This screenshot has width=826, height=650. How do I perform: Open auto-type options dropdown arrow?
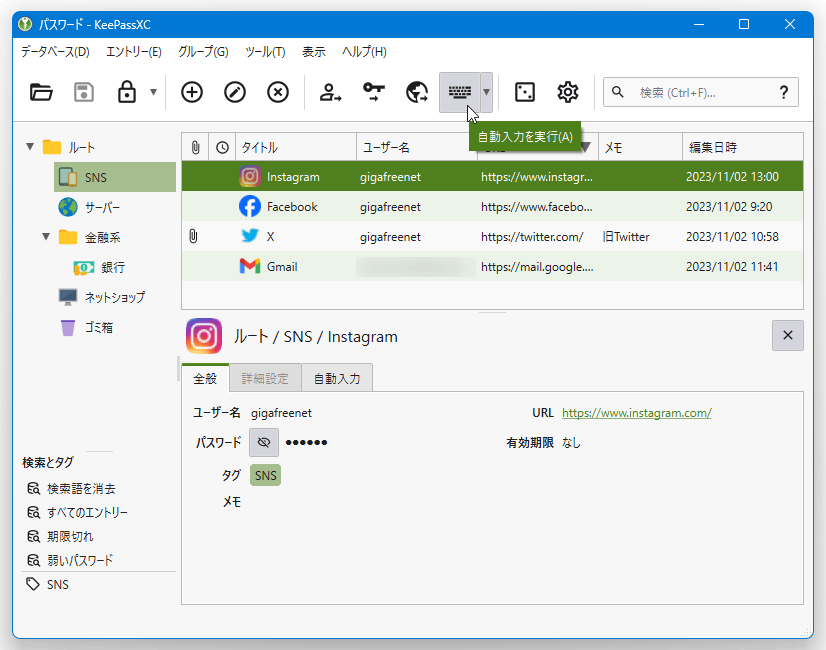487,92
